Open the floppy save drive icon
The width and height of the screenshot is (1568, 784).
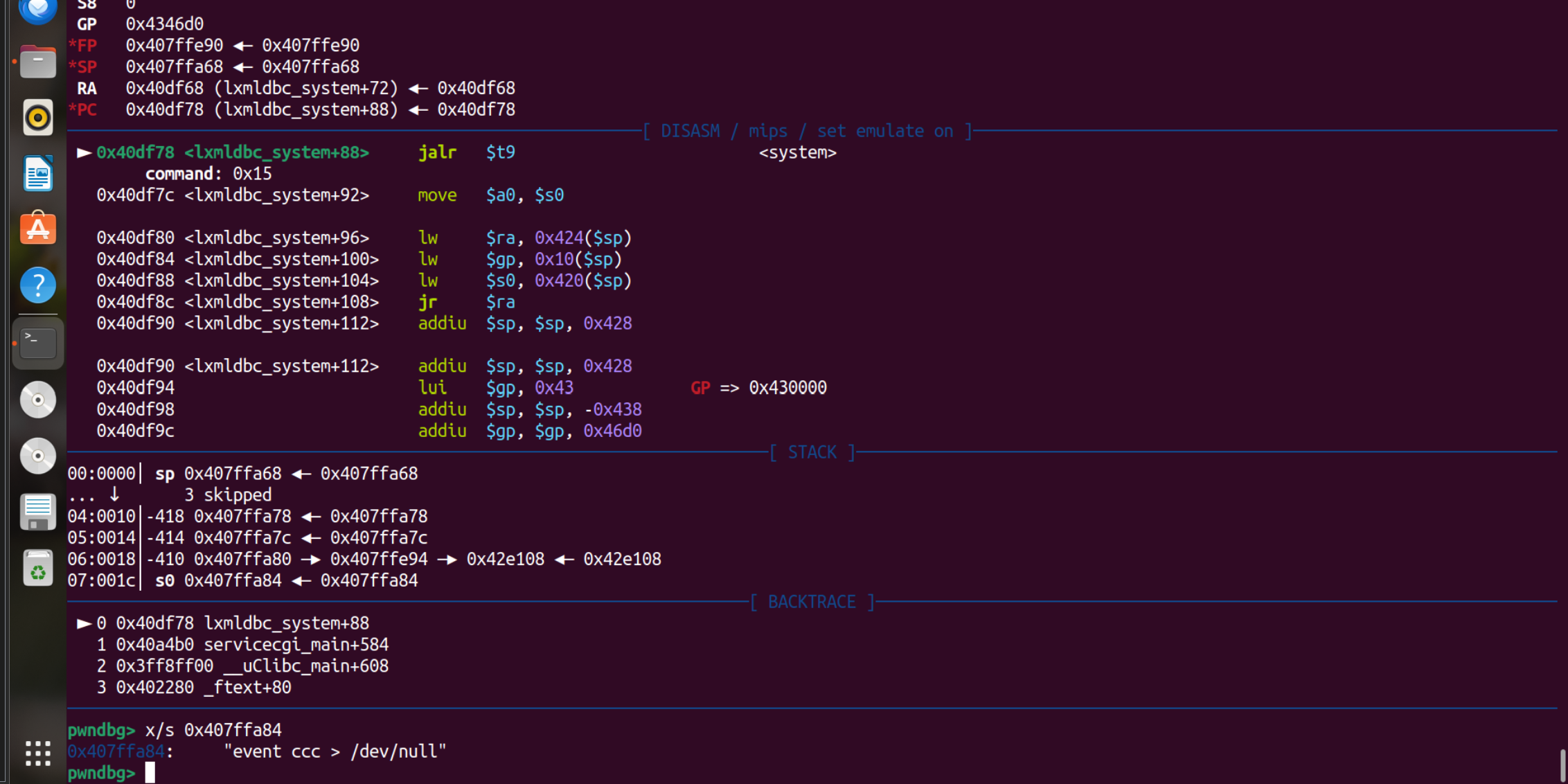[x=37, y=513]
